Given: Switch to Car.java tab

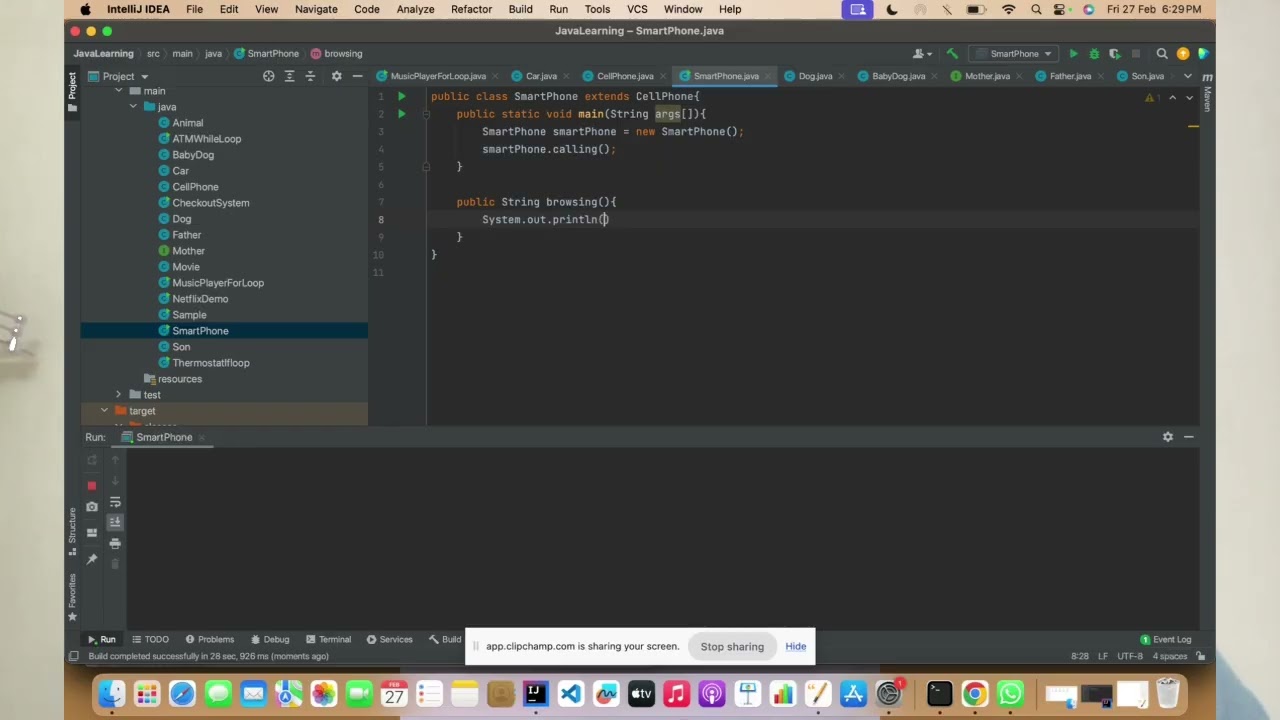Looking at the screenshot, I should point(541,76).
